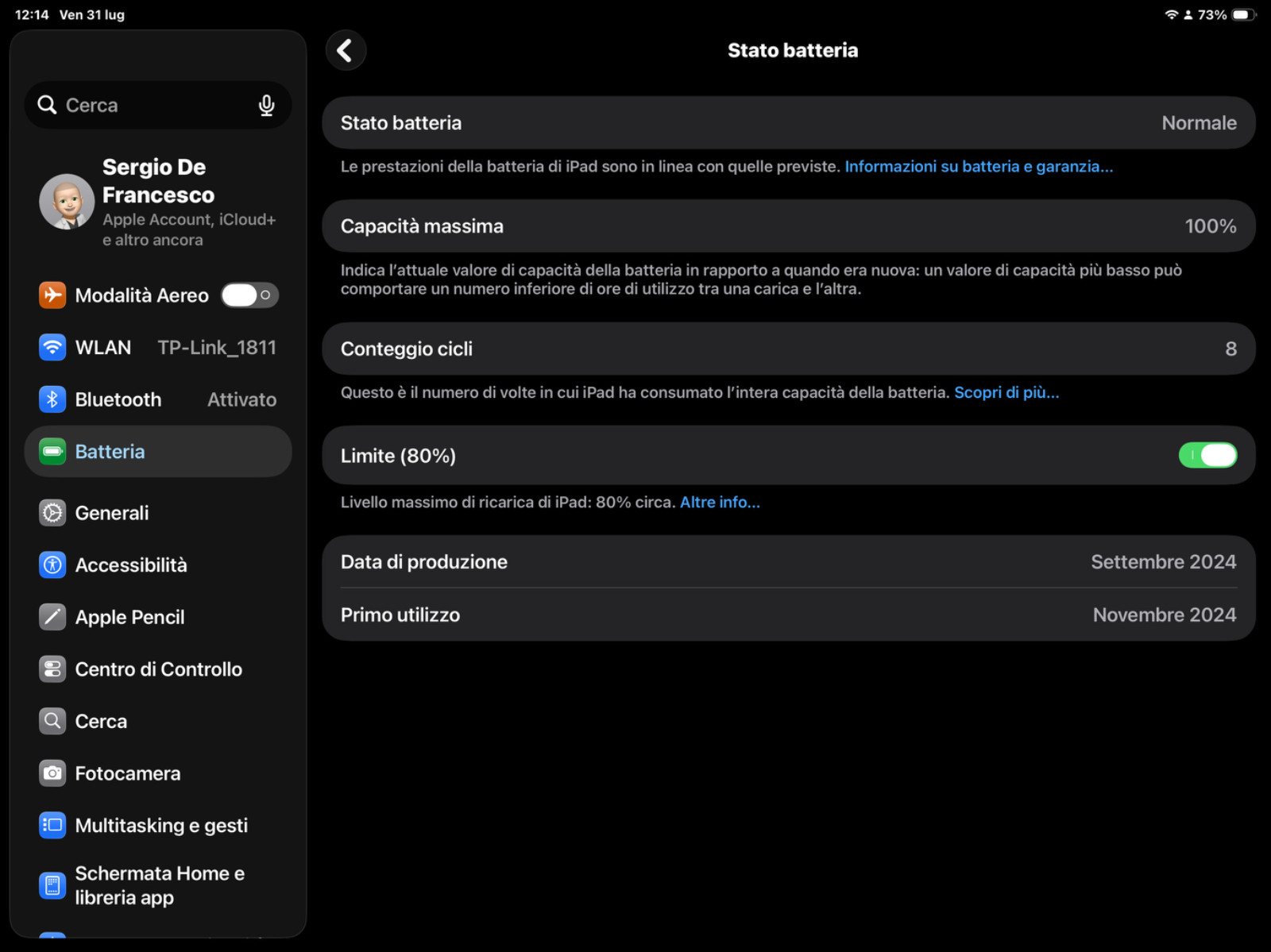The image size is (1271, 952).
Task: Tap the Centro di Controllo icon
Action: click(x=52, y=669)
